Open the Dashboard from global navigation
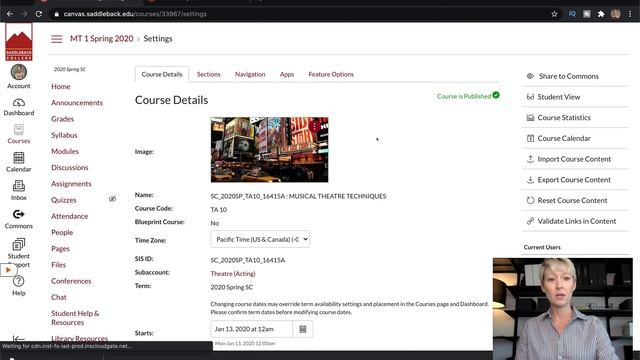 pyautogui.click(x=19, y=107)
